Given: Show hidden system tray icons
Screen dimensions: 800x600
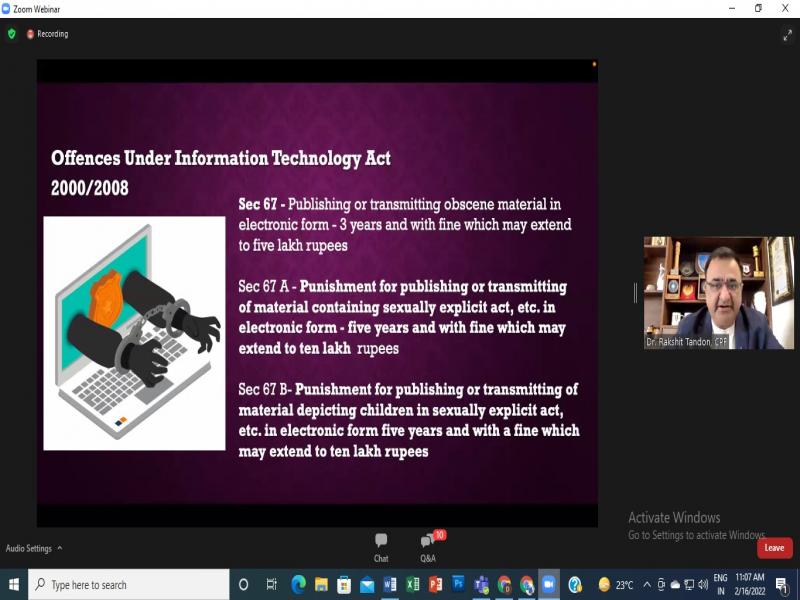Looking at the screenshot, I should tap(647, 585).
